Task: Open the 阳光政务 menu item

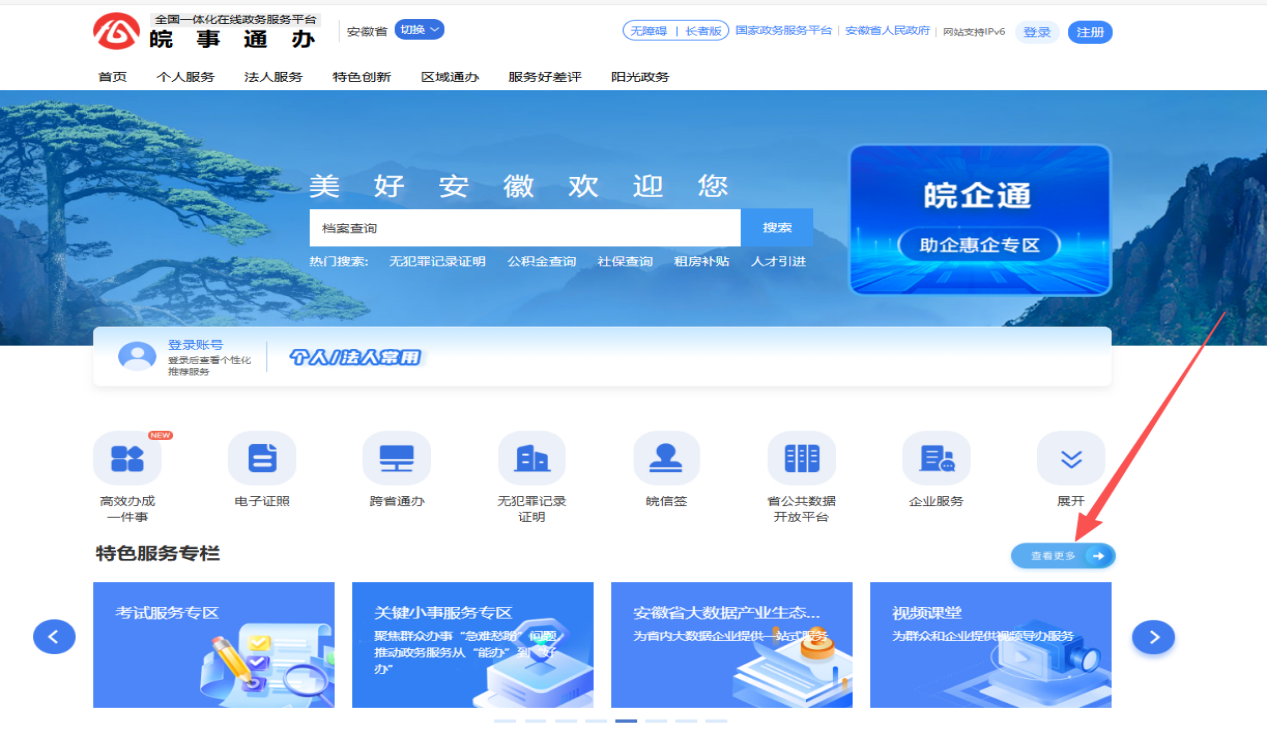Action: click(640, 77)
